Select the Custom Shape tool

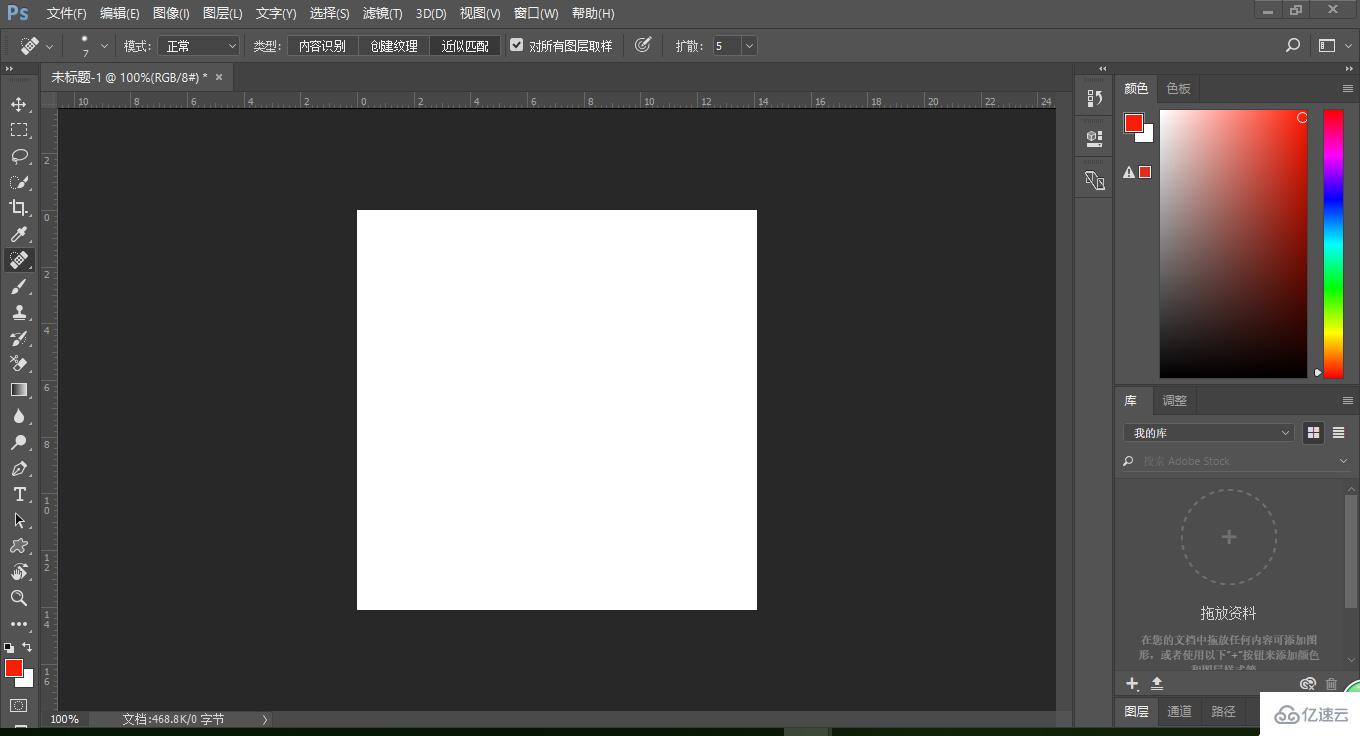pos(19,546)
